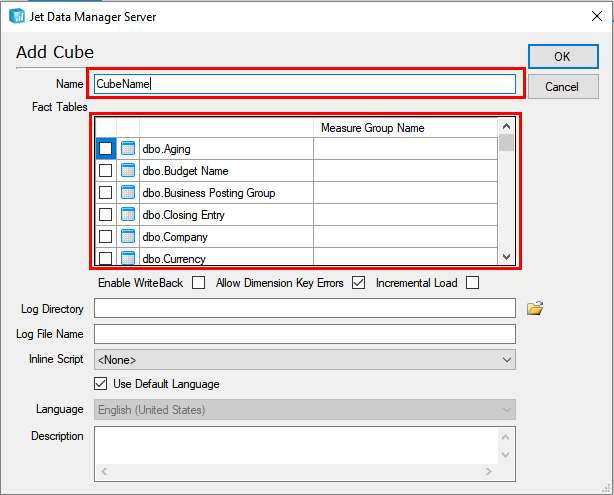Enable Incremental Load checkbox

click(473, 282)
